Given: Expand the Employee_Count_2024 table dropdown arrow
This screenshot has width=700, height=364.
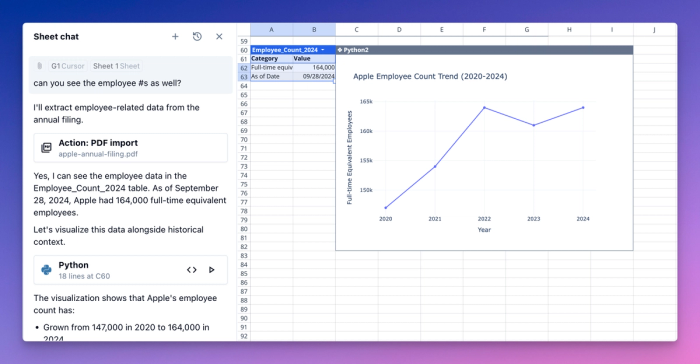Looking at the screenshot, I should 323,50.
